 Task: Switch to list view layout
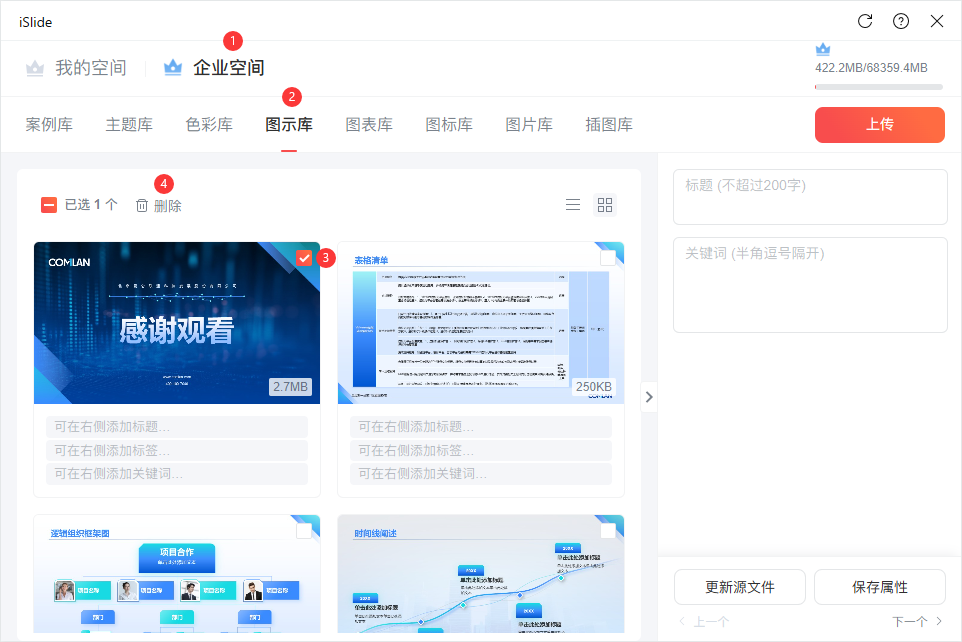[573, 205]
